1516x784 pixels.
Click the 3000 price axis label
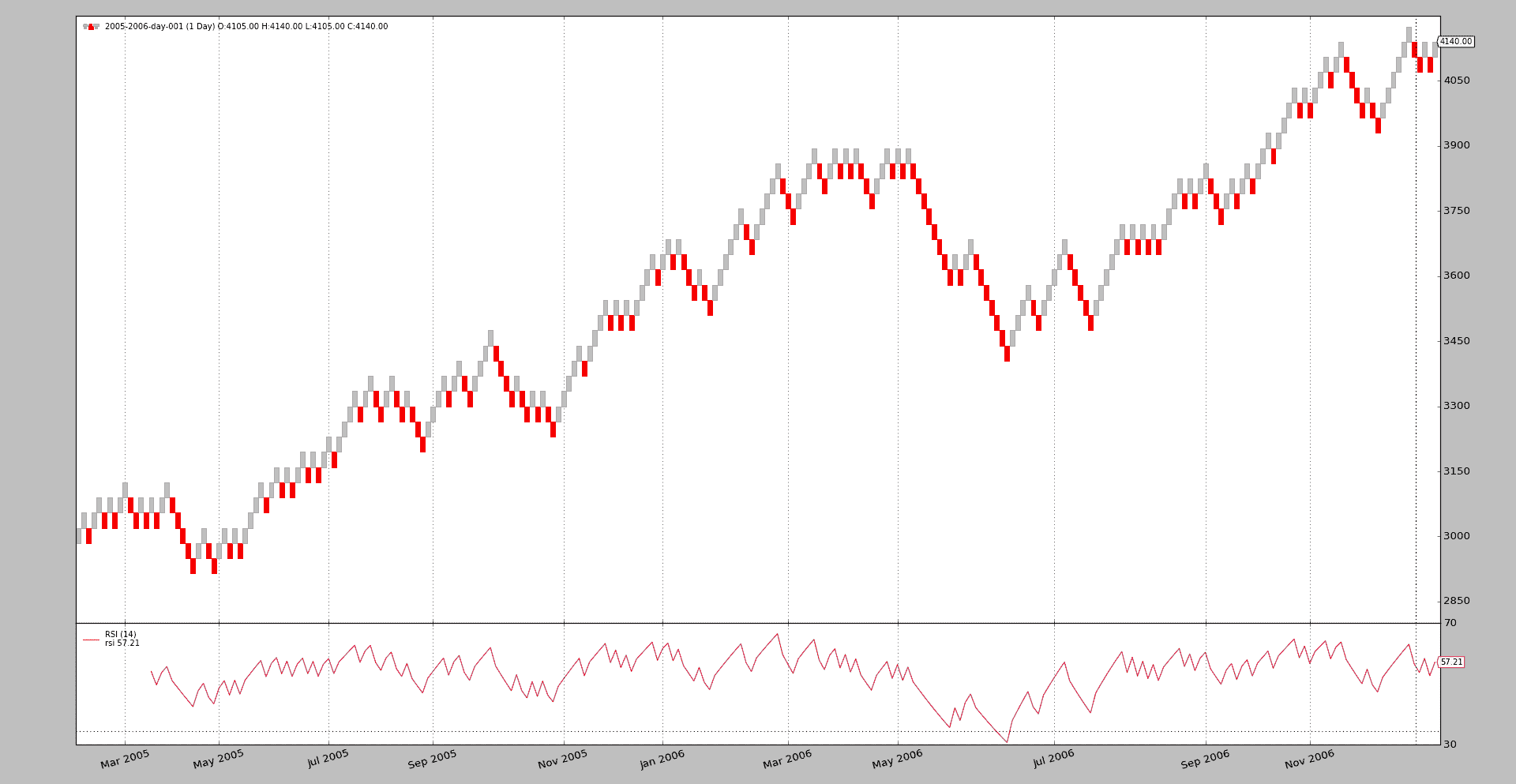coord(1457,536)
